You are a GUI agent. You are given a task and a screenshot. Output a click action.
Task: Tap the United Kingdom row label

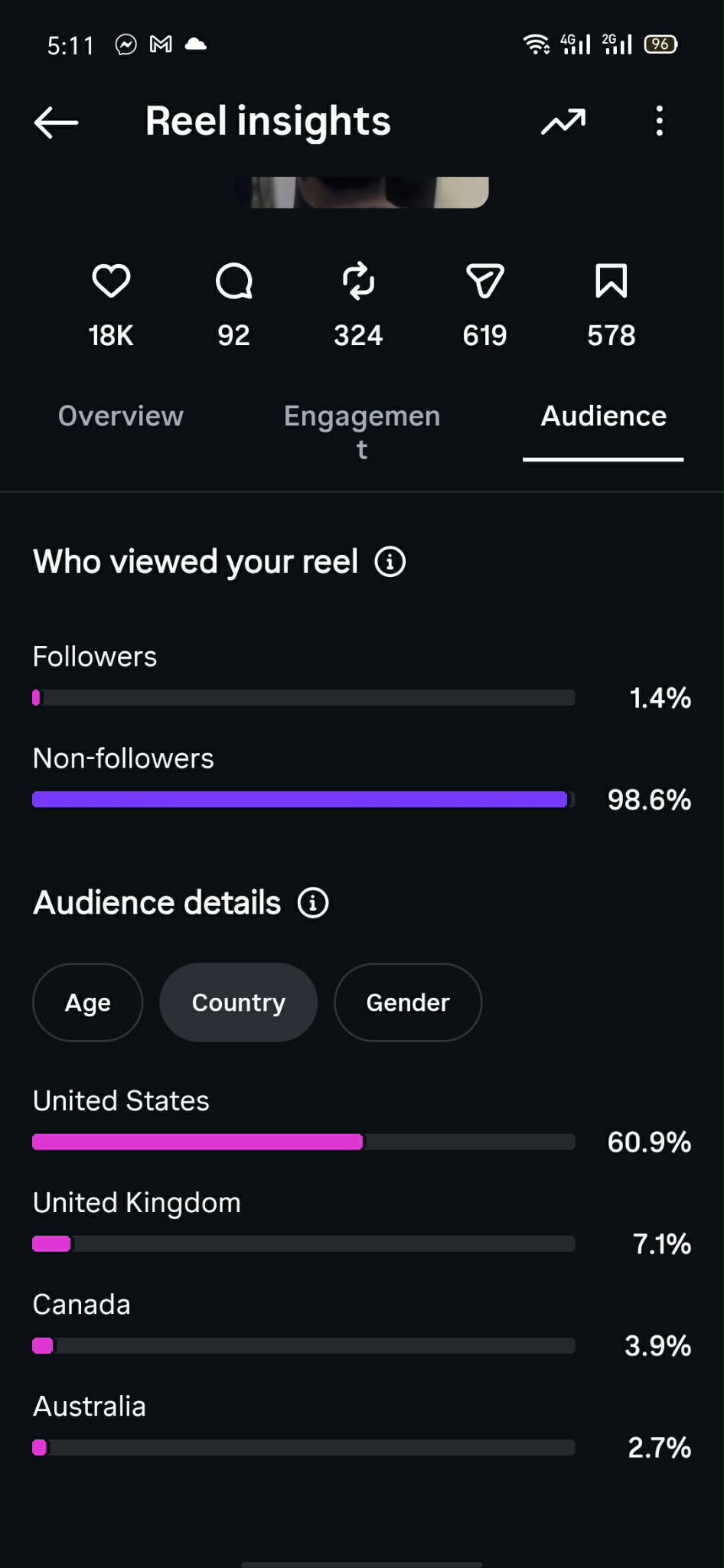point(136,1203)
